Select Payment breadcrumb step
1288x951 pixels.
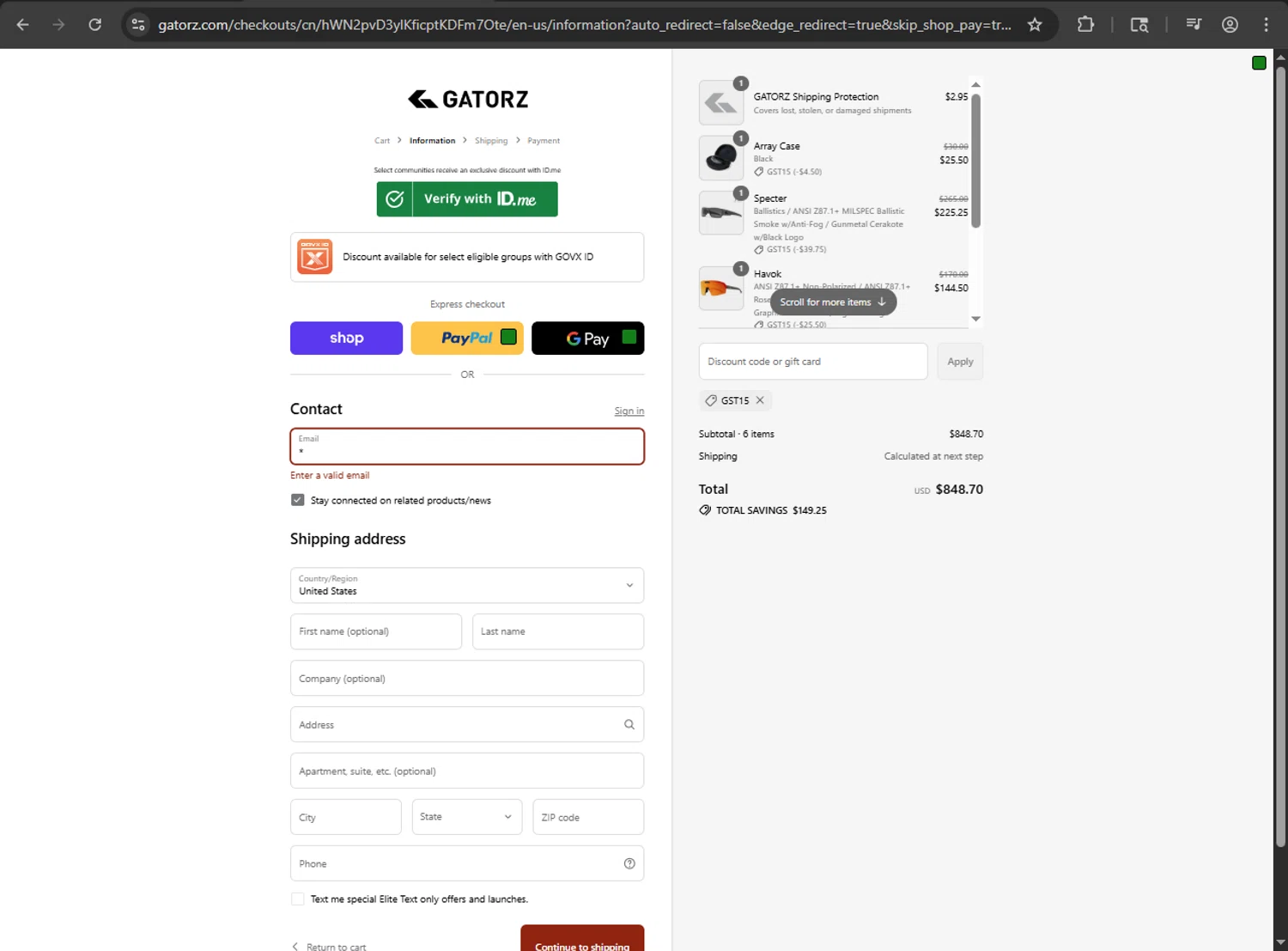point(544,141)
